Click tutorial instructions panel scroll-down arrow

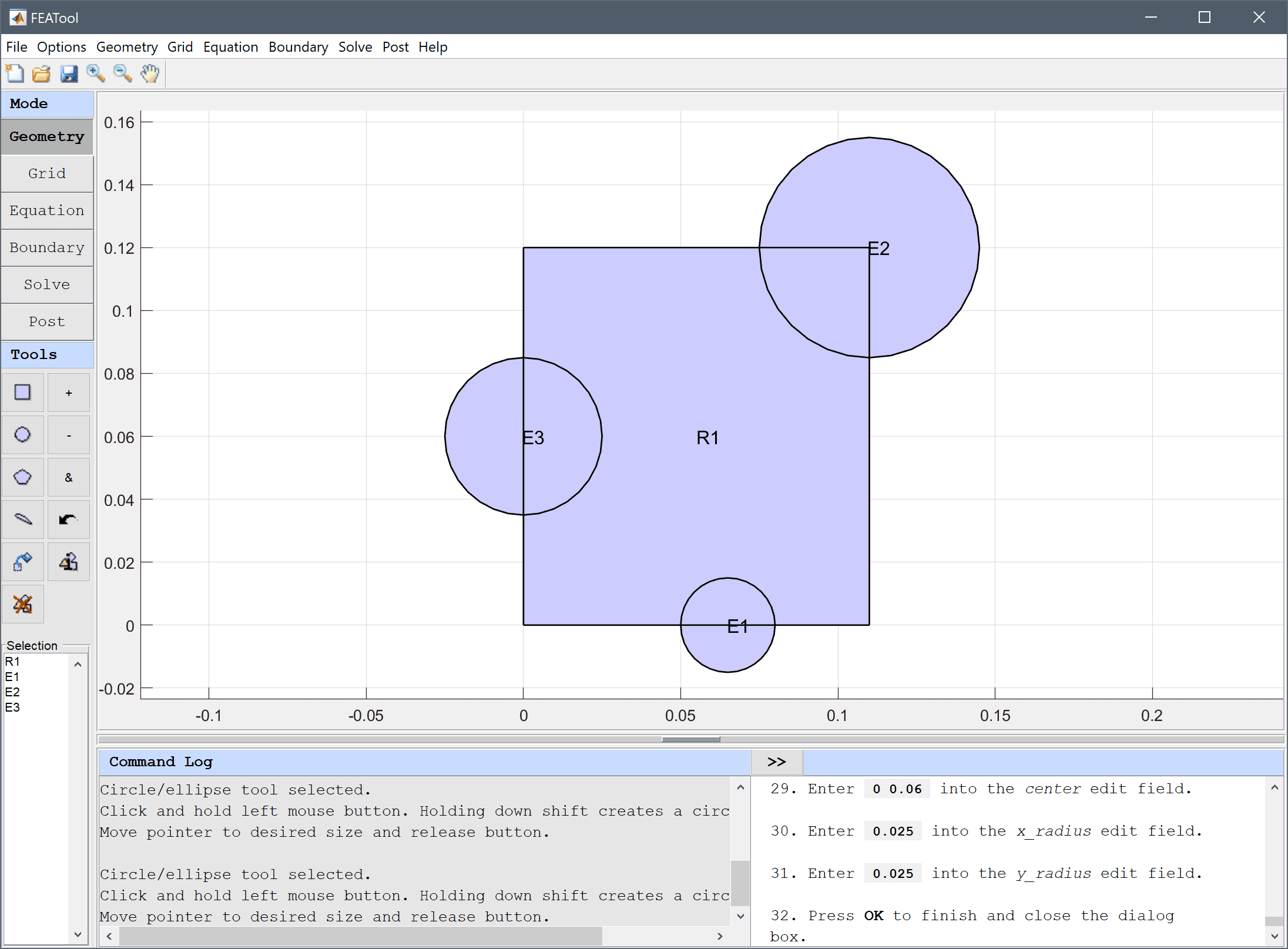tap(1274, 936)
